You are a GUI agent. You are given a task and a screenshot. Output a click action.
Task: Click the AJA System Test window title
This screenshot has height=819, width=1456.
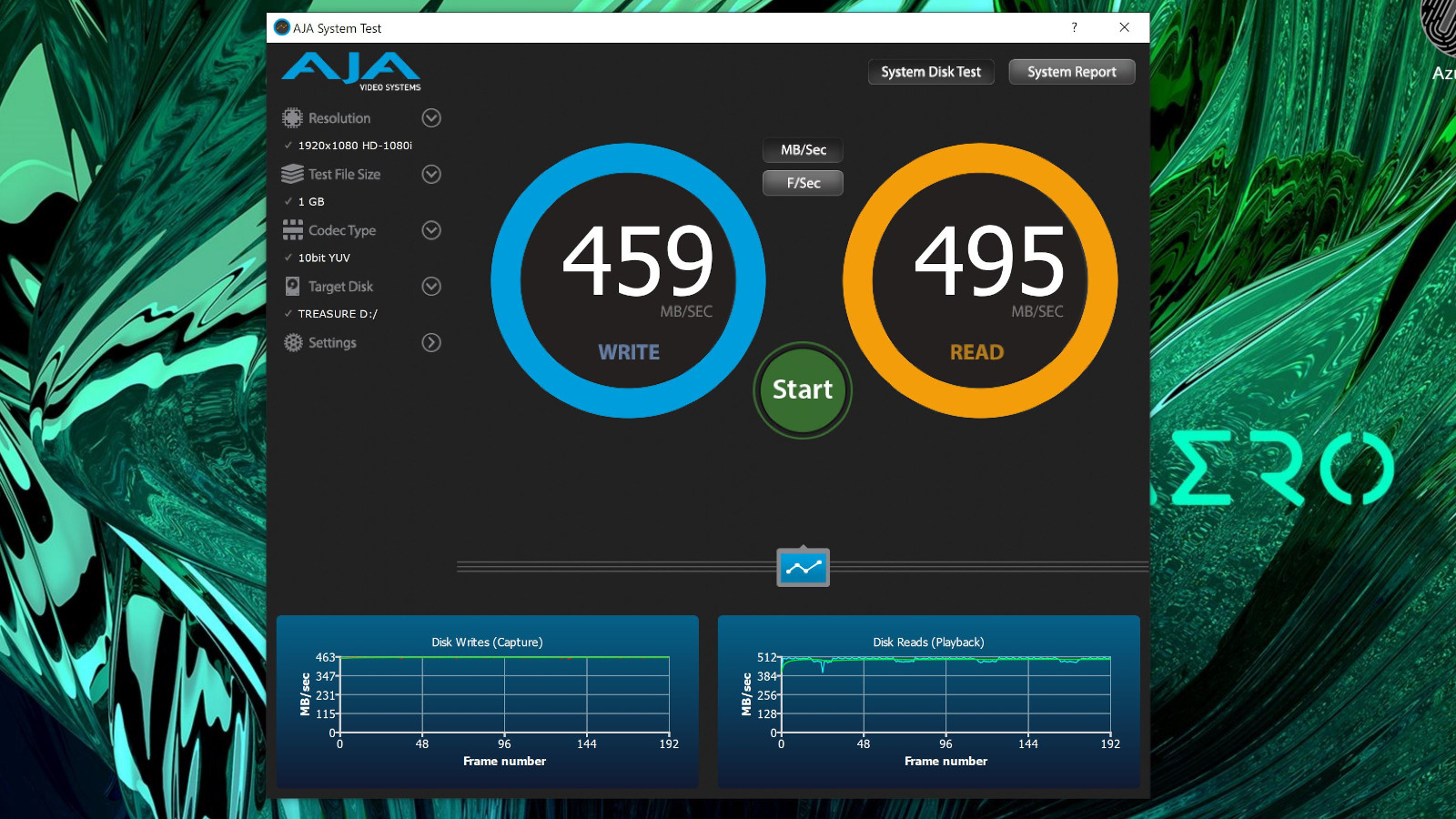(337, 28)
